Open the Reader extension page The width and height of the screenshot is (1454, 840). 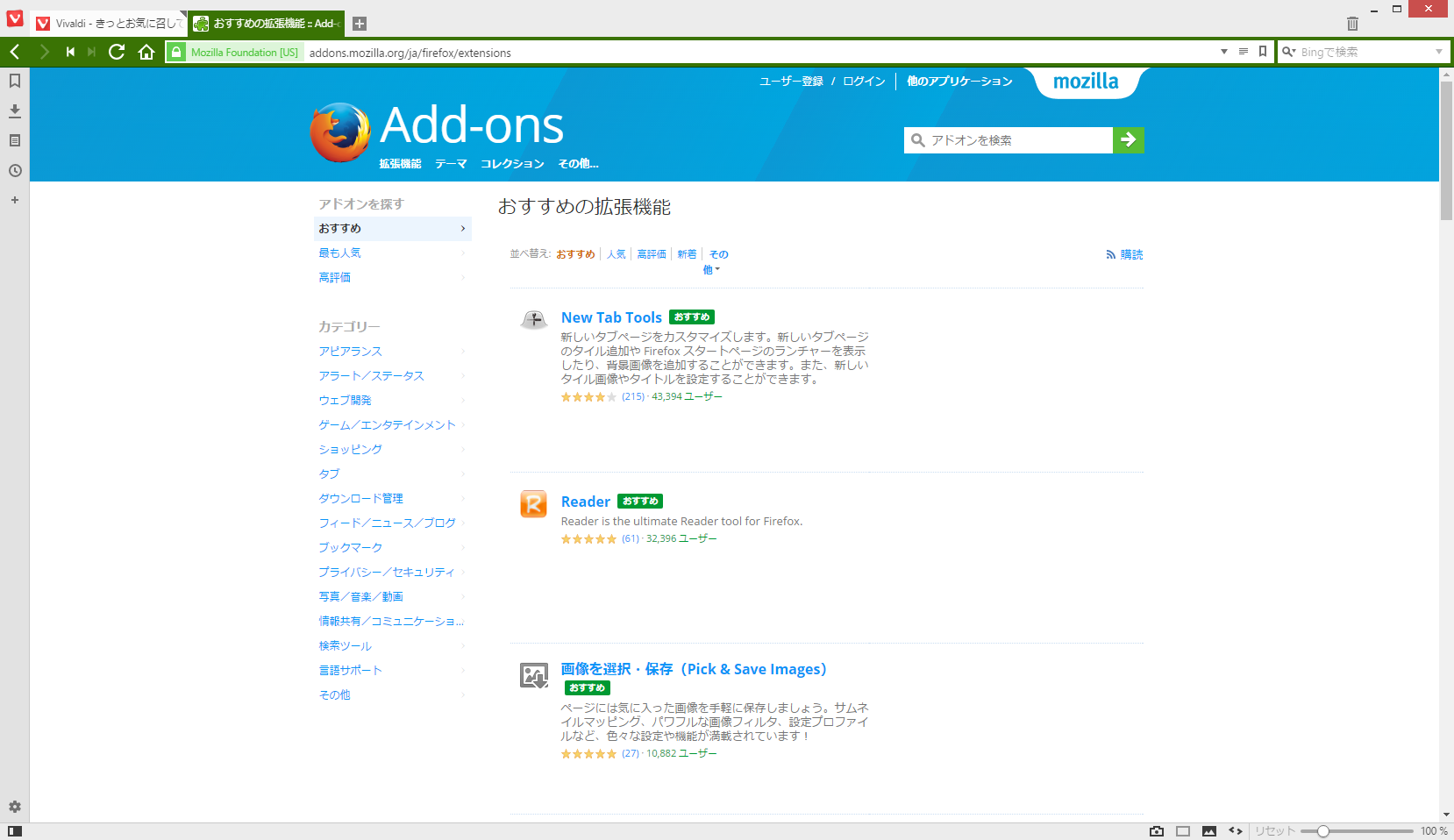(x=585, y=502)
